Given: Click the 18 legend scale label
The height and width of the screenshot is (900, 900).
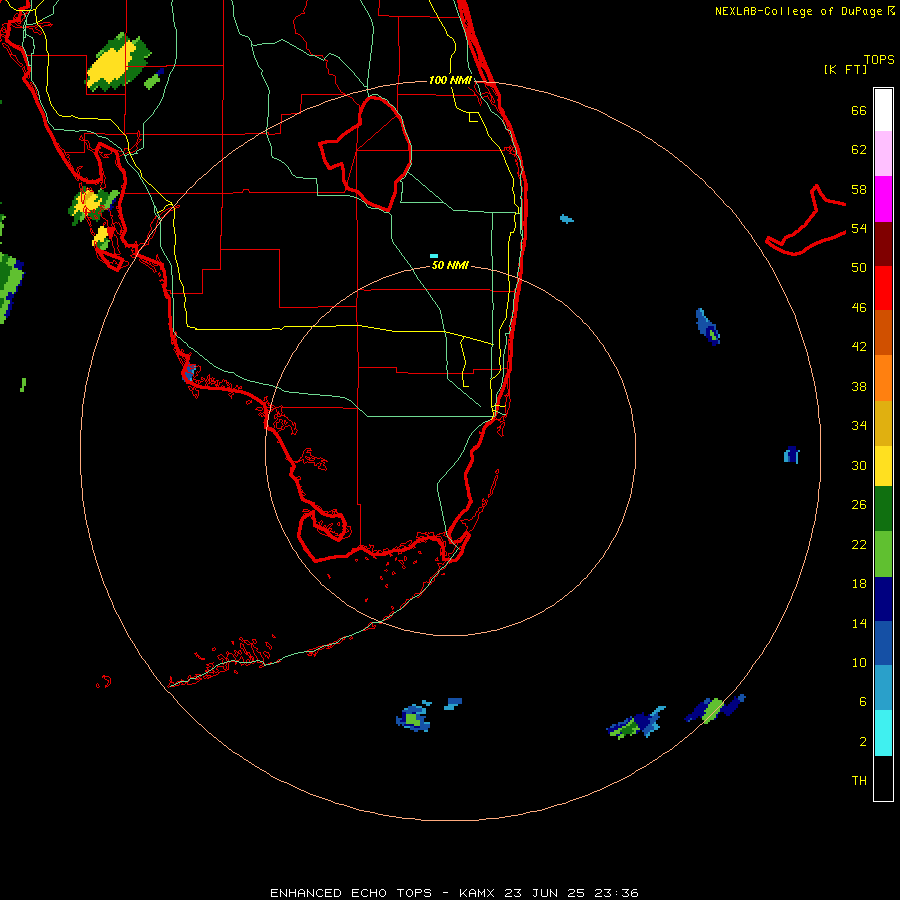Looking at the screenshot, I should click(859, 584).
